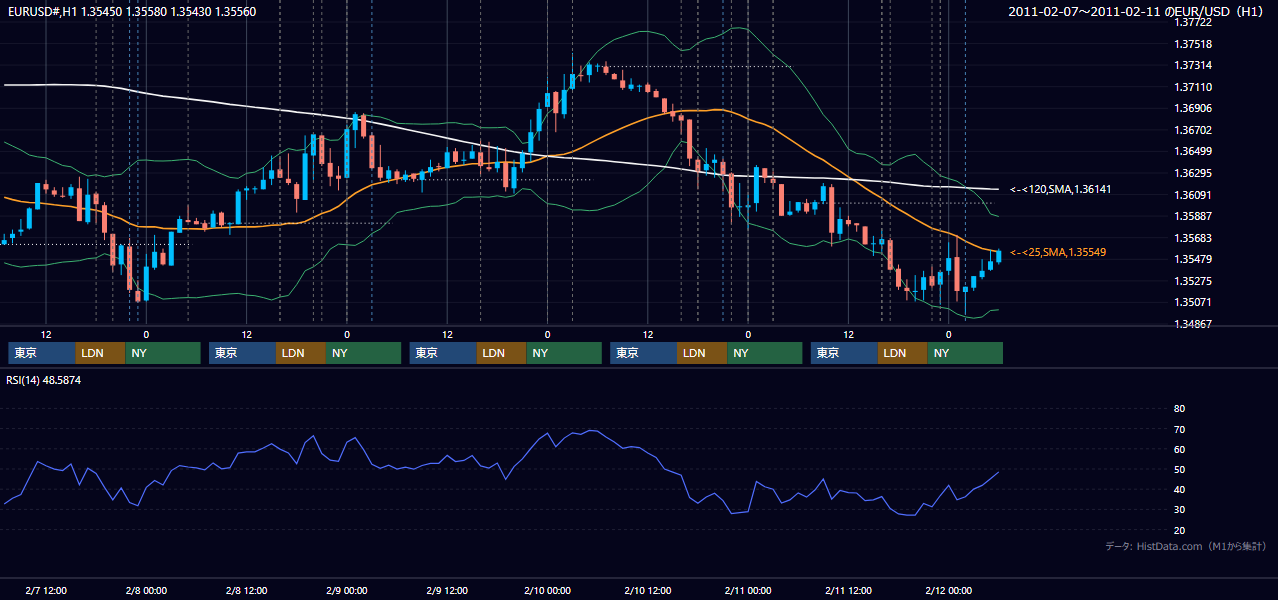Viewport: 1278px width, 600px height.
Task: Click the 2/9 00:00 date label
Action: pyautogui.click(x=347, y=591)
